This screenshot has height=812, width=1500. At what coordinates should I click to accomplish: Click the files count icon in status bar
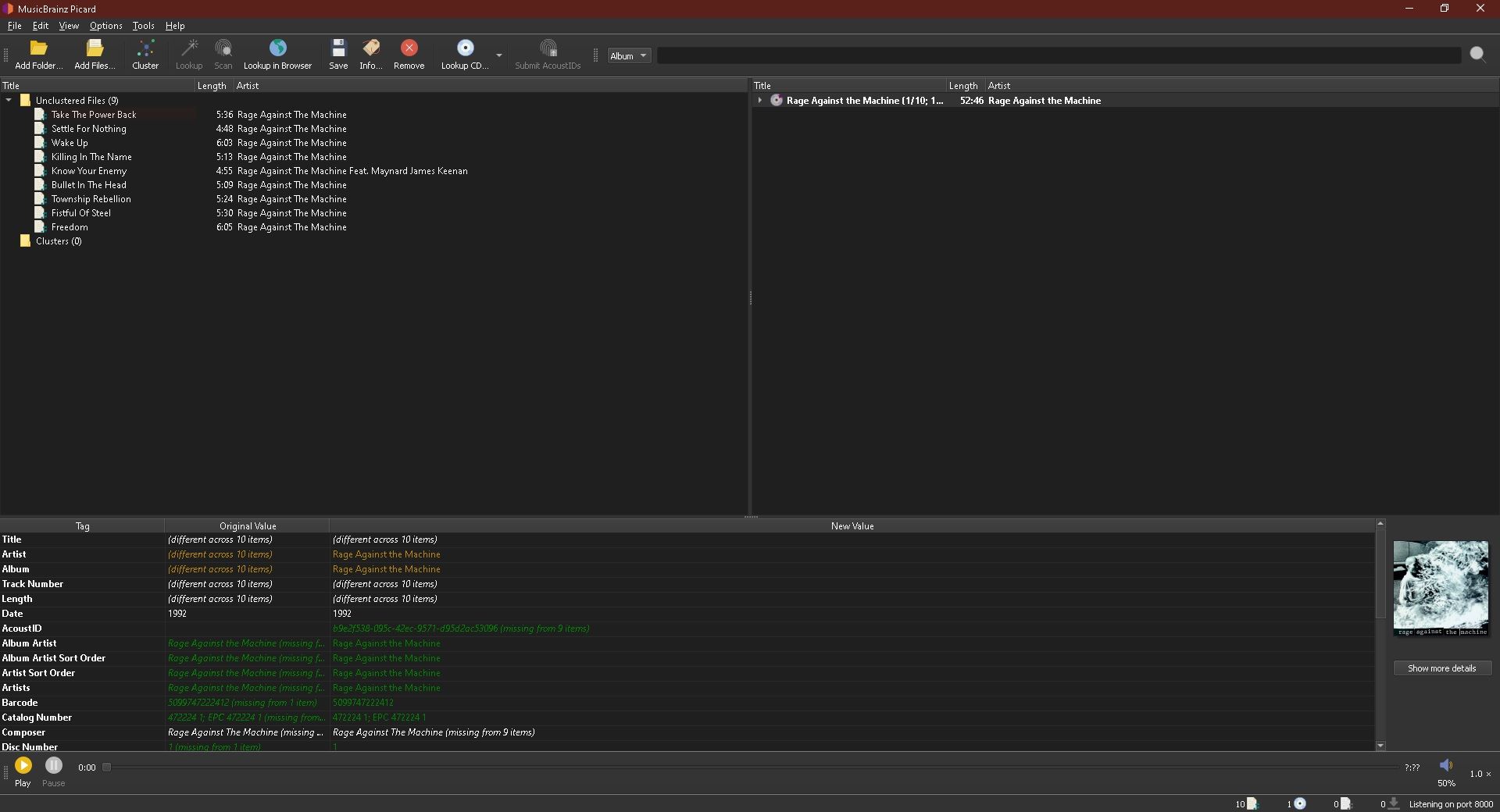click(x=1252, y=803)
